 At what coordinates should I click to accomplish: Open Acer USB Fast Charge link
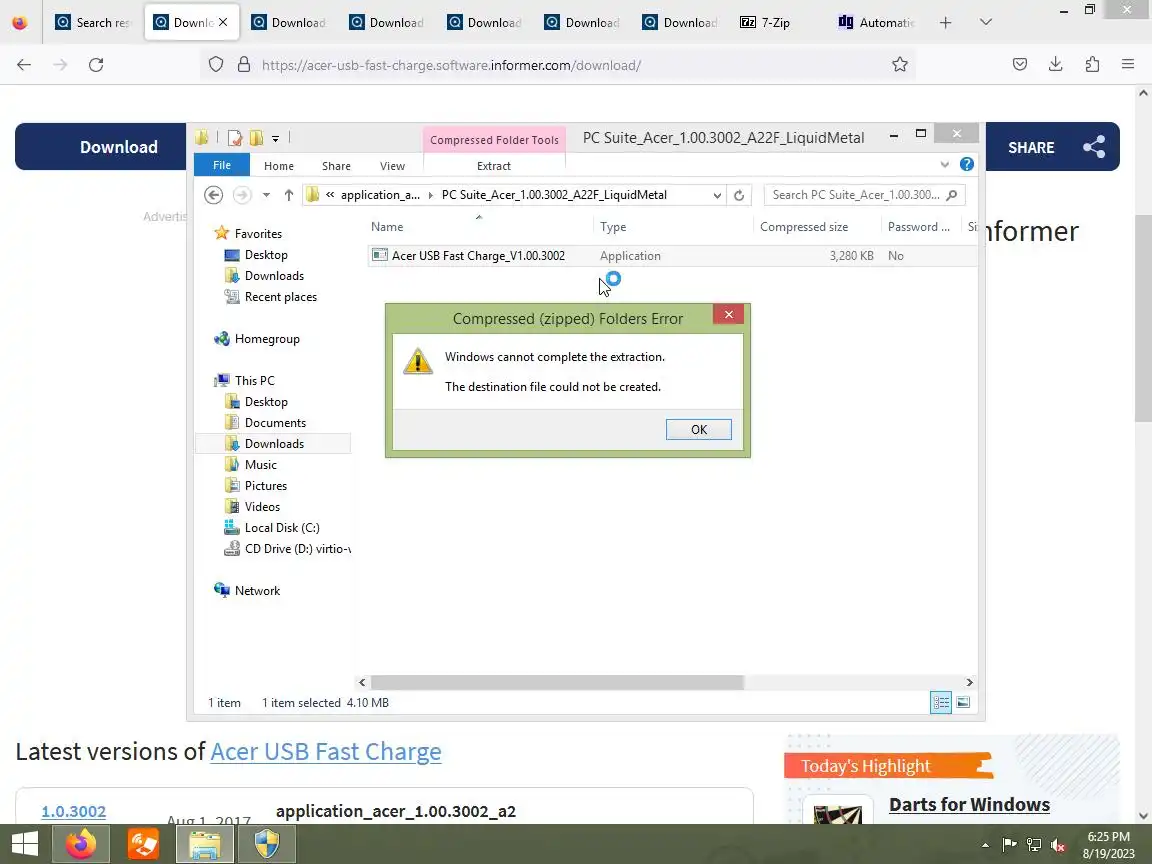(325, 752)
